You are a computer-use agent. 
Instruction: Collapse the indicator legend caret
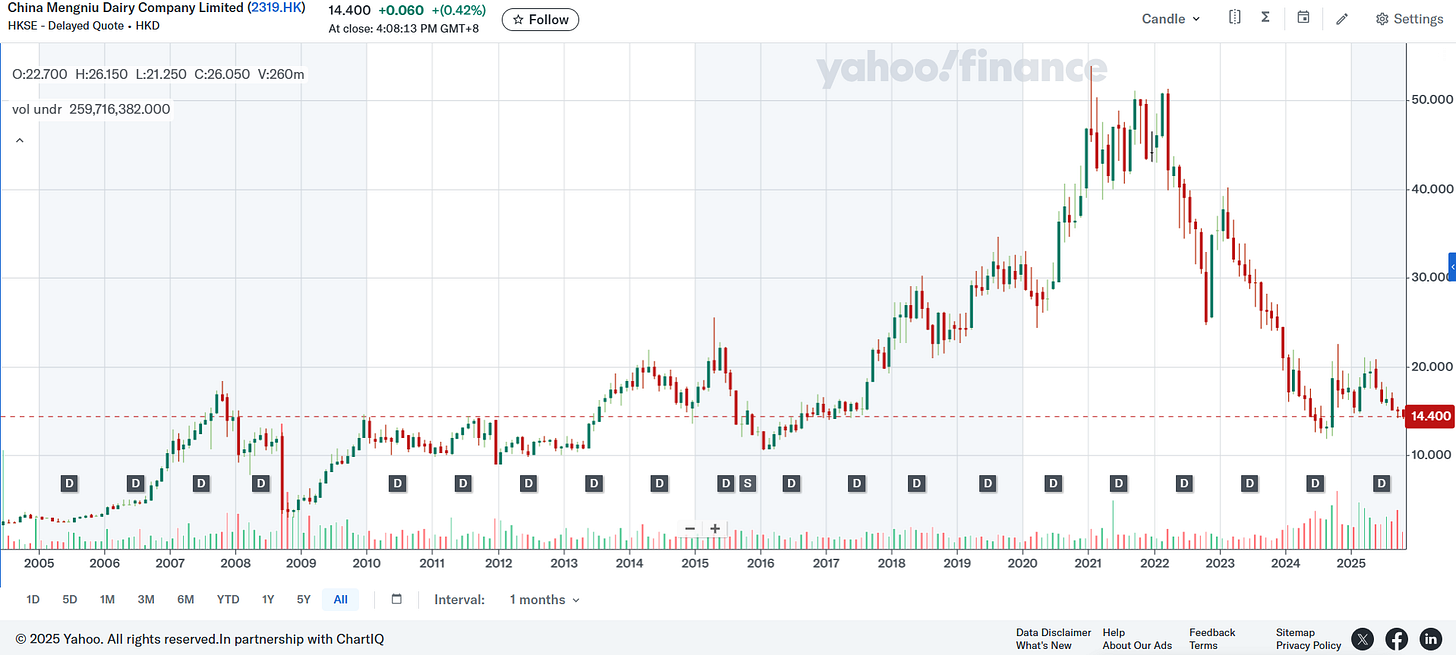[19, 141]
